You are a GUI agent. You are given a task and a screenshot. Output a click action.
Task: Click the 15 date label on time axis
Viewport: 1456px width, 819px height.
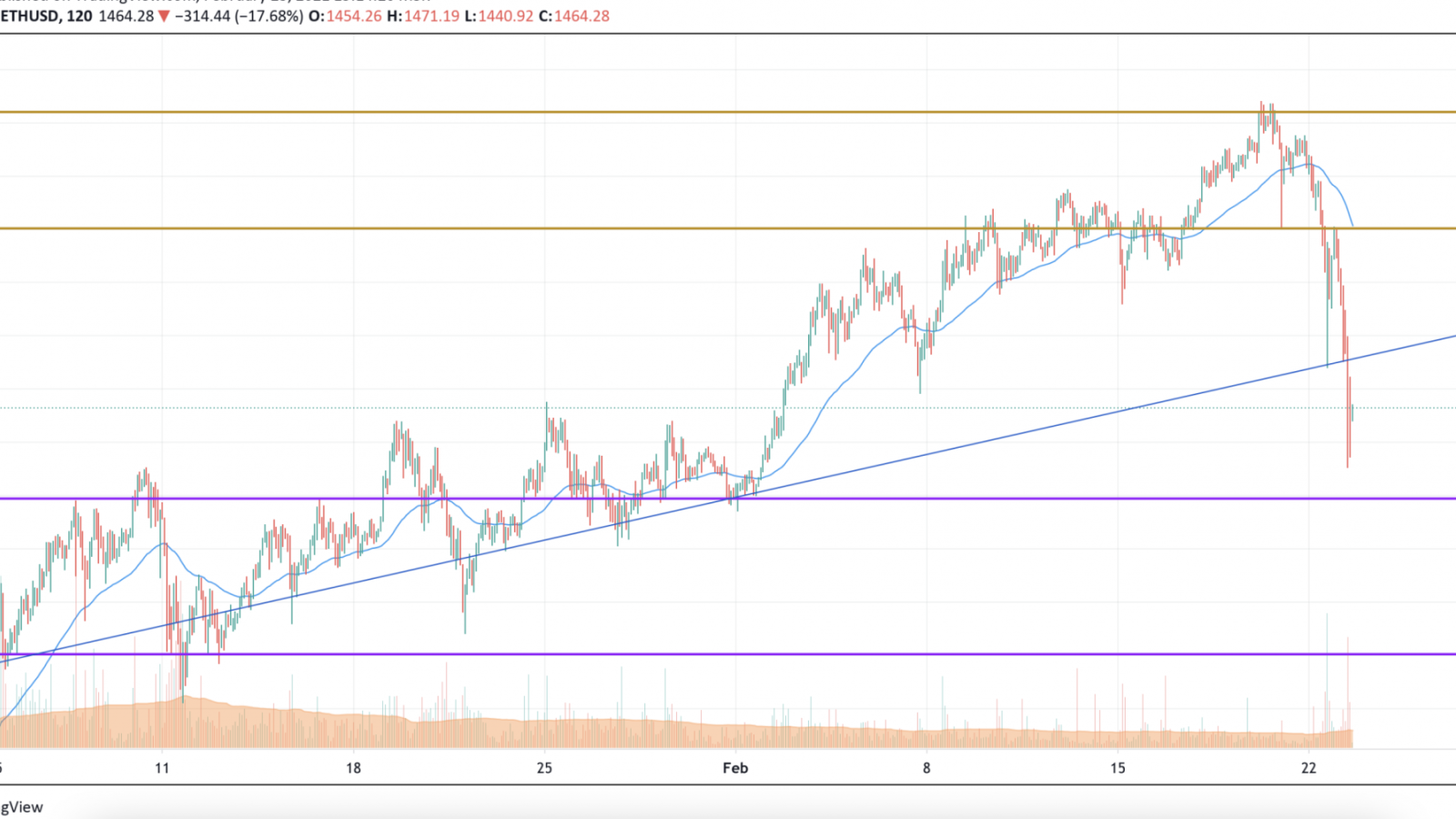[x=1117, y=768]
